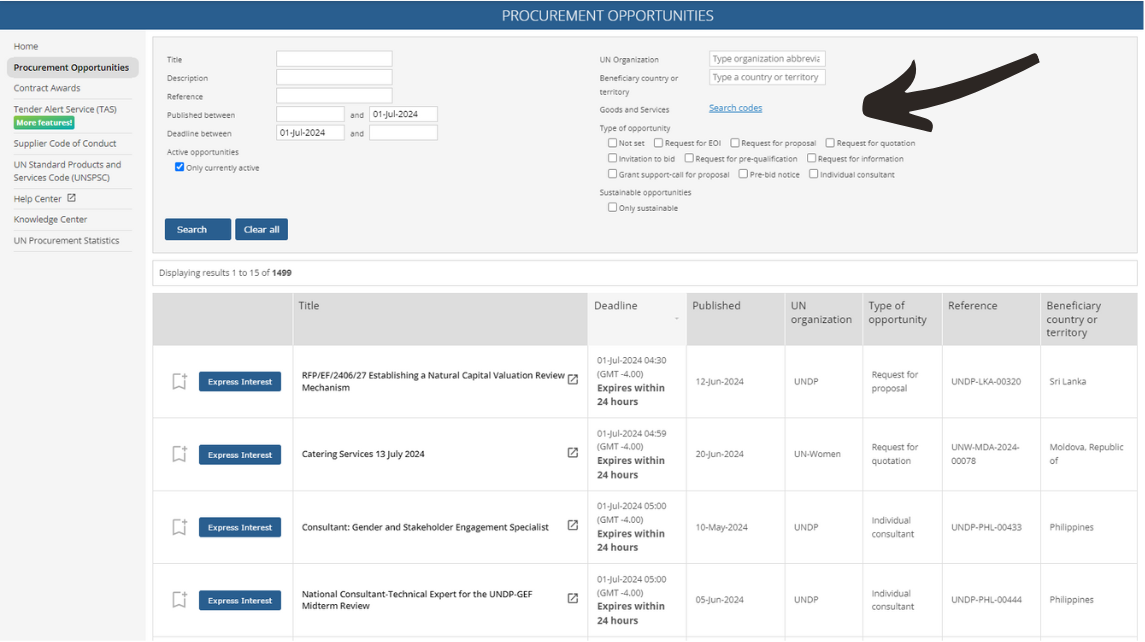Check the Not set opportunity type

pos(613,143)
